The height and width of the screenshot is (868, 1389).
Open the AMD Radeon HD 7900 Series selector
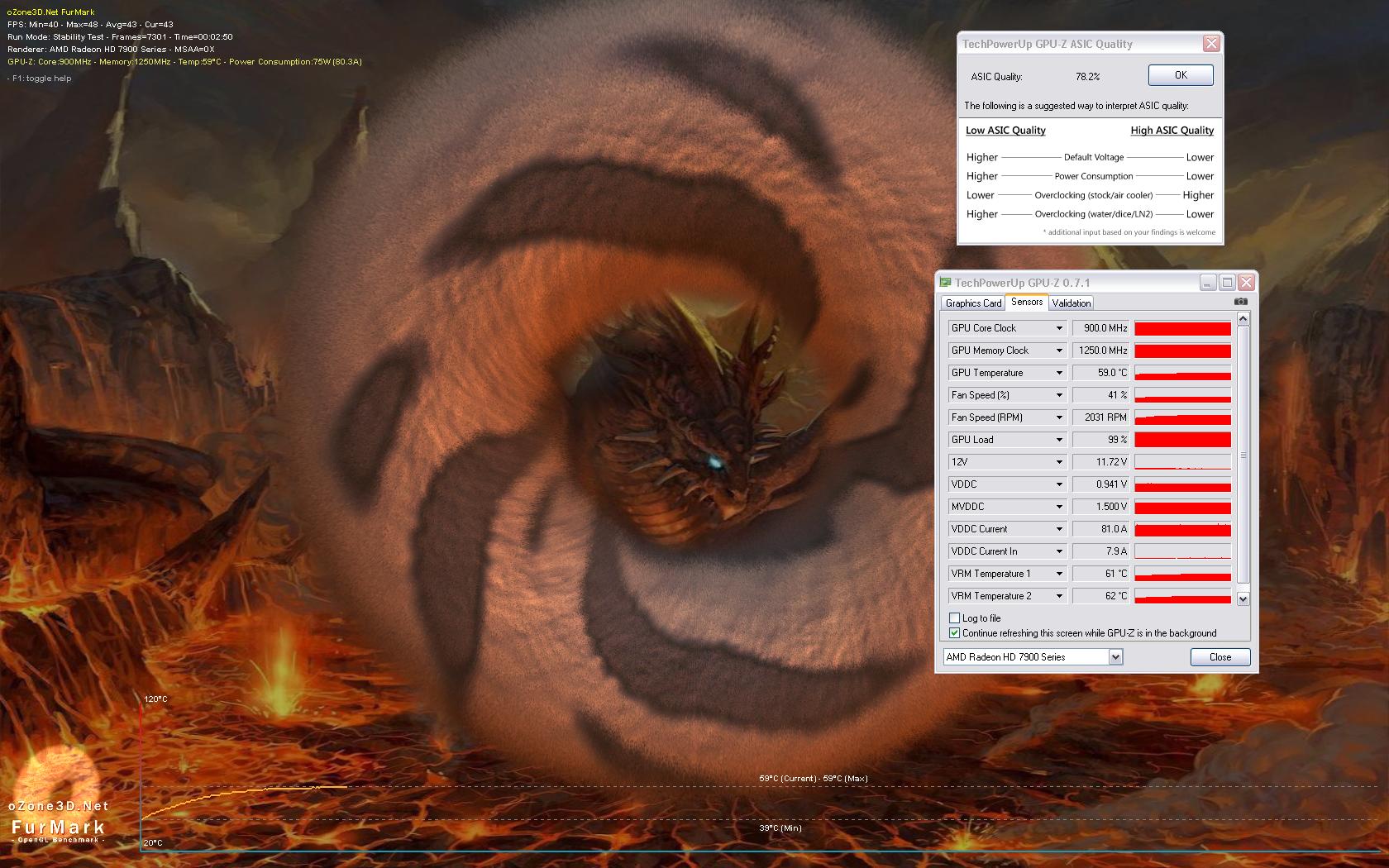tap(1033, 657)
